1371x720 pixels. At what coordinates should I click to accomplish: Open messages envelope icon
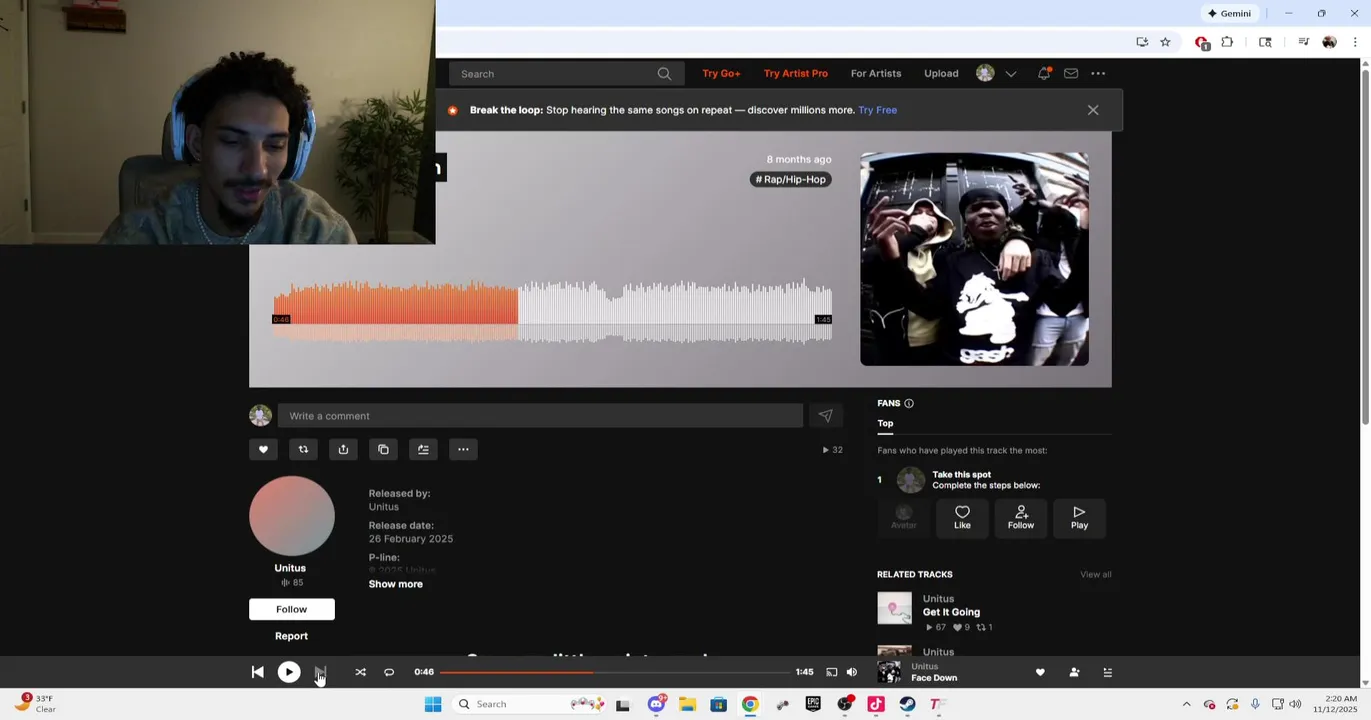pos(1071,73)
